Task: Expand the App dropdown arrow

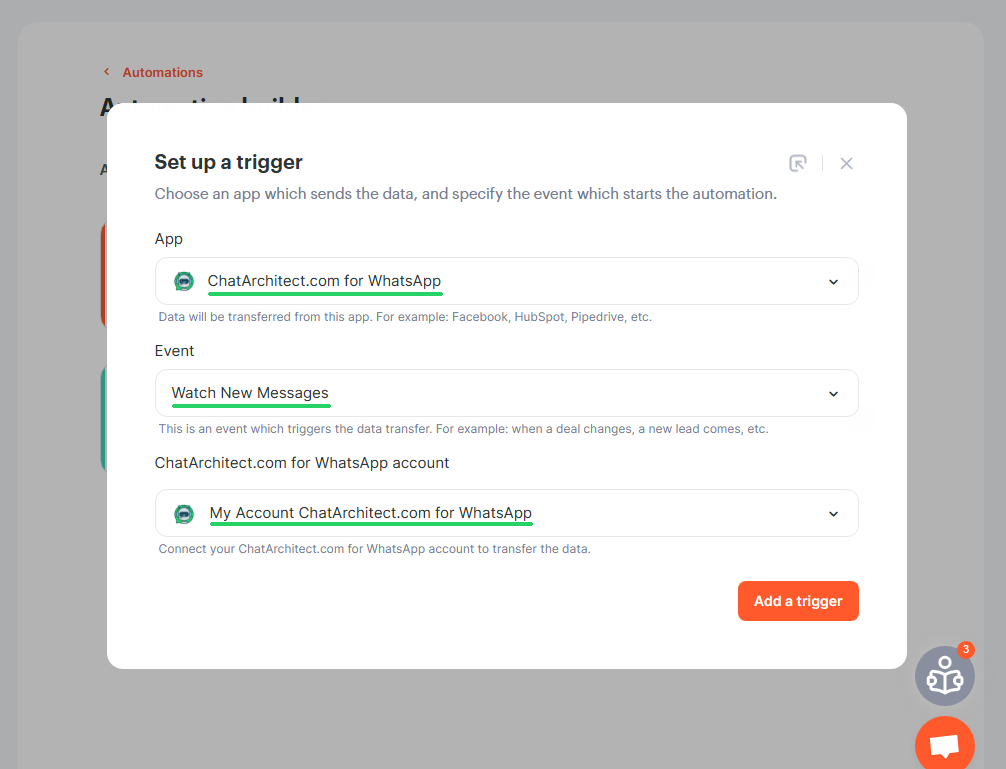Action: point(833,282)
